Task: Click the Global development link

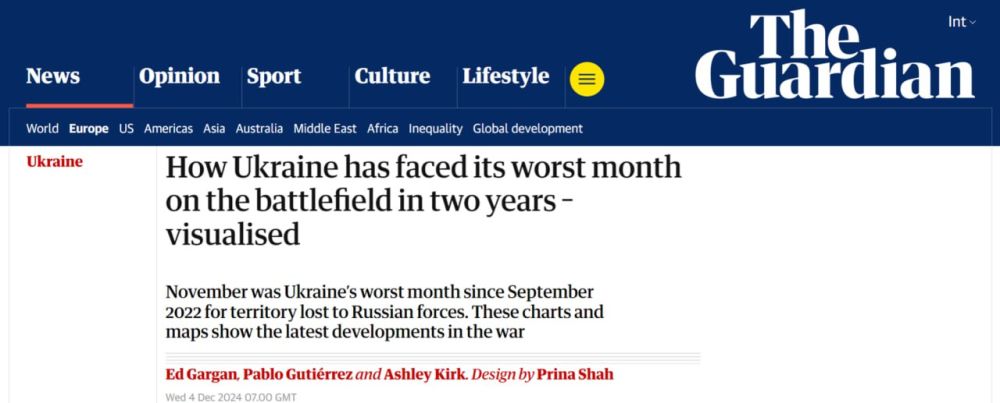Action: pyautogui.click(x=527, y=128)
